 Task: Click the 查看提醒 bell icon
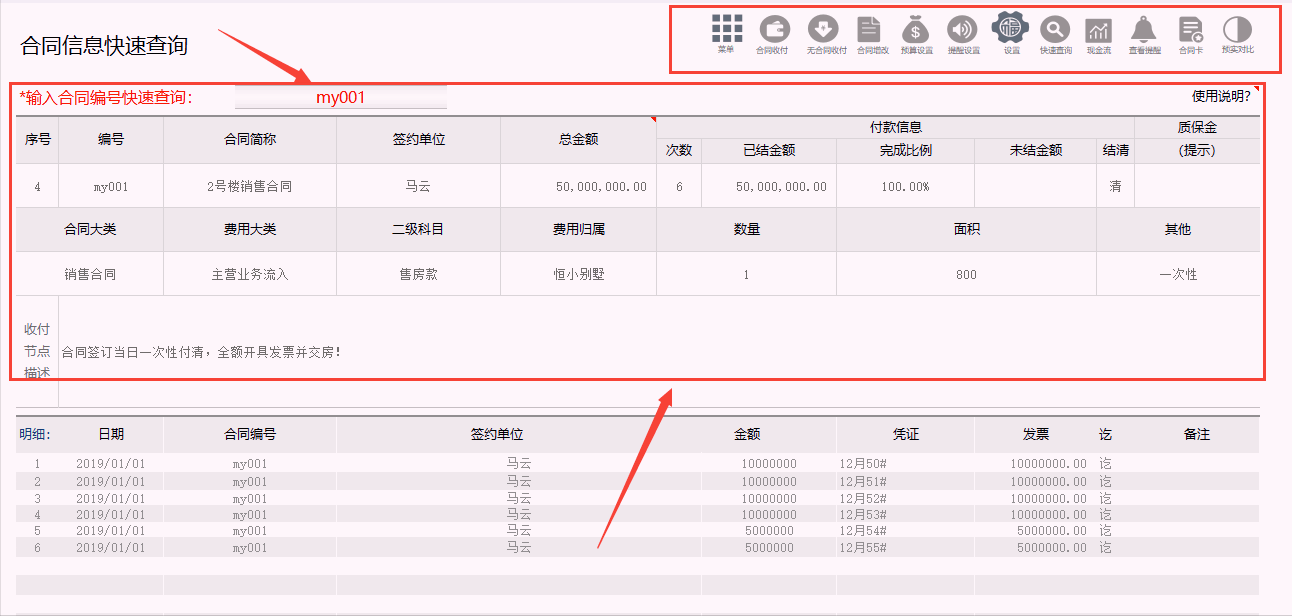pyautogui.click(x=1143, y=30)
